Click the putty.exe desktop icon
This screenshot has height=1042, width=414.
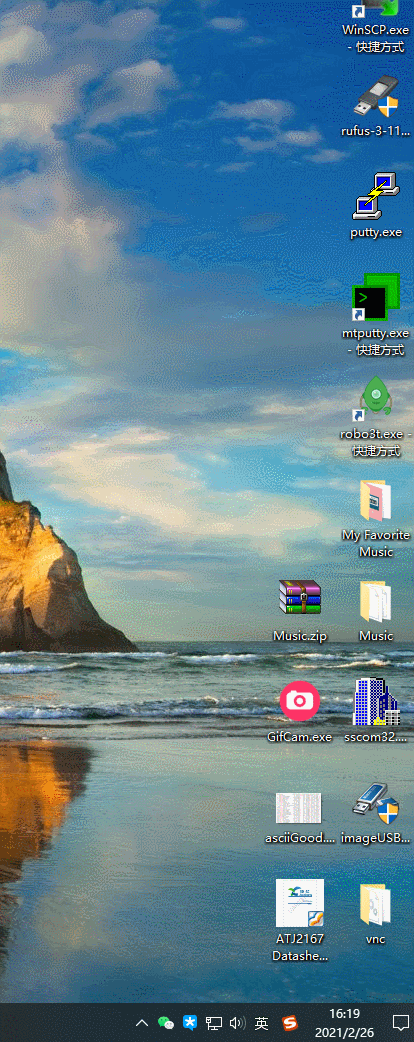pos(376,195)
